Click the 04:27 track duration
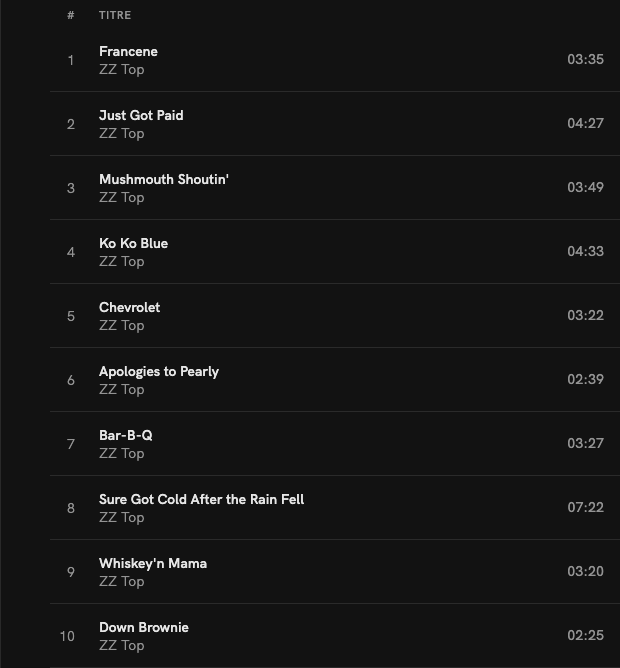This screenshot has width=620, height=668. click(x=585, y=123)
